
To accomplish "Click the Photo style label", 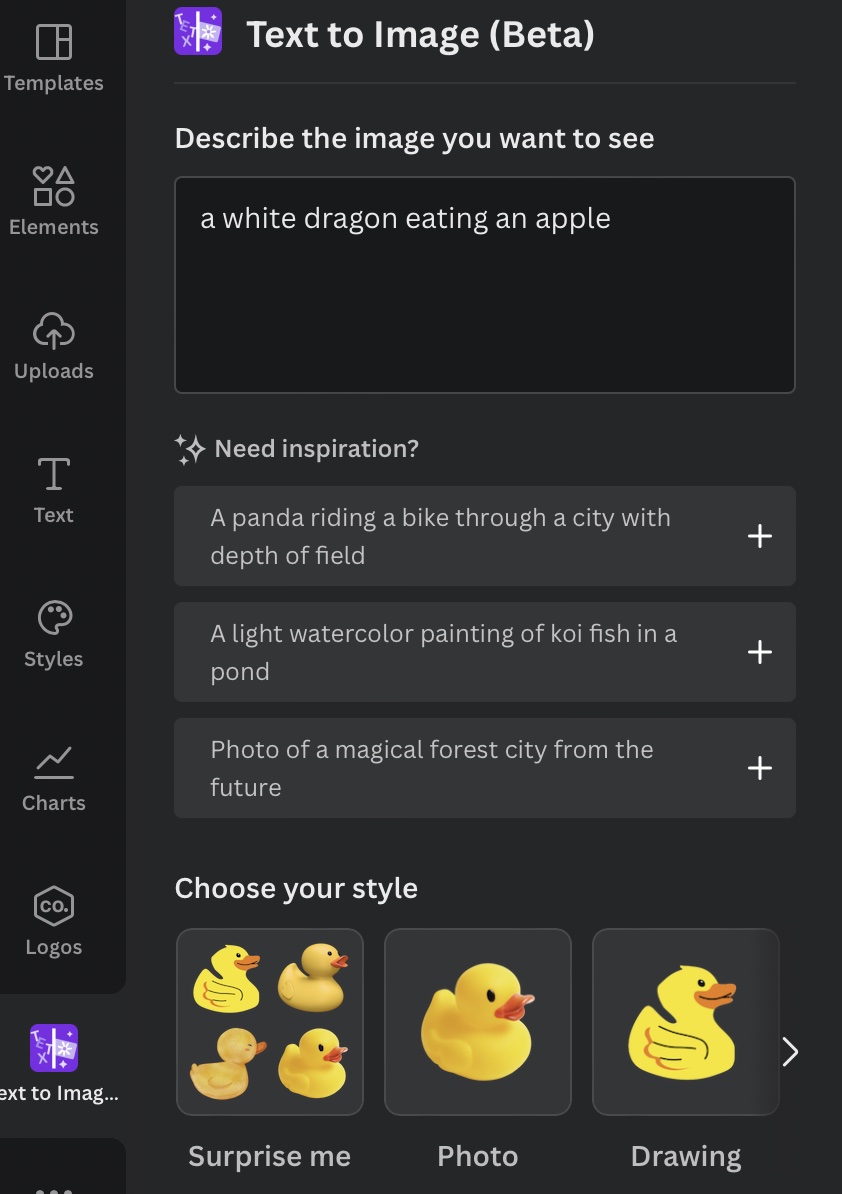I will pos(478,1157).
